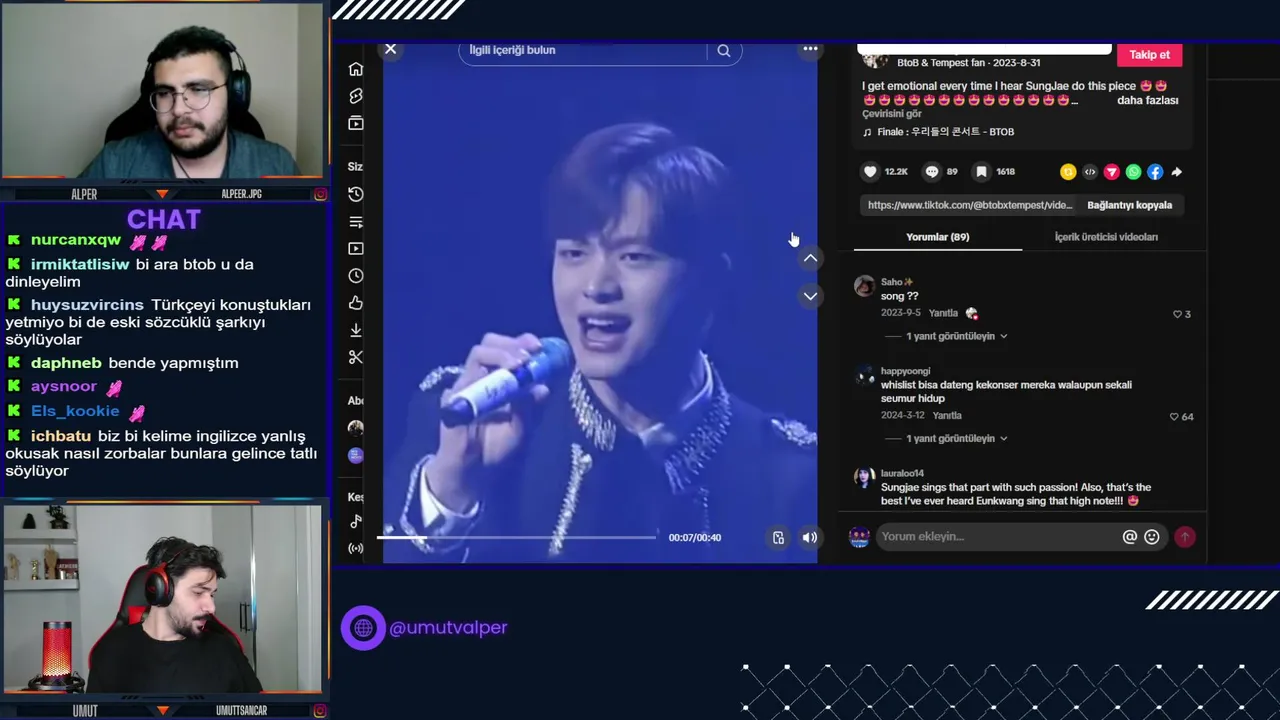
Task: Click the 'Bağlantıyı kopyala' button
Action: pos(1130,205)
